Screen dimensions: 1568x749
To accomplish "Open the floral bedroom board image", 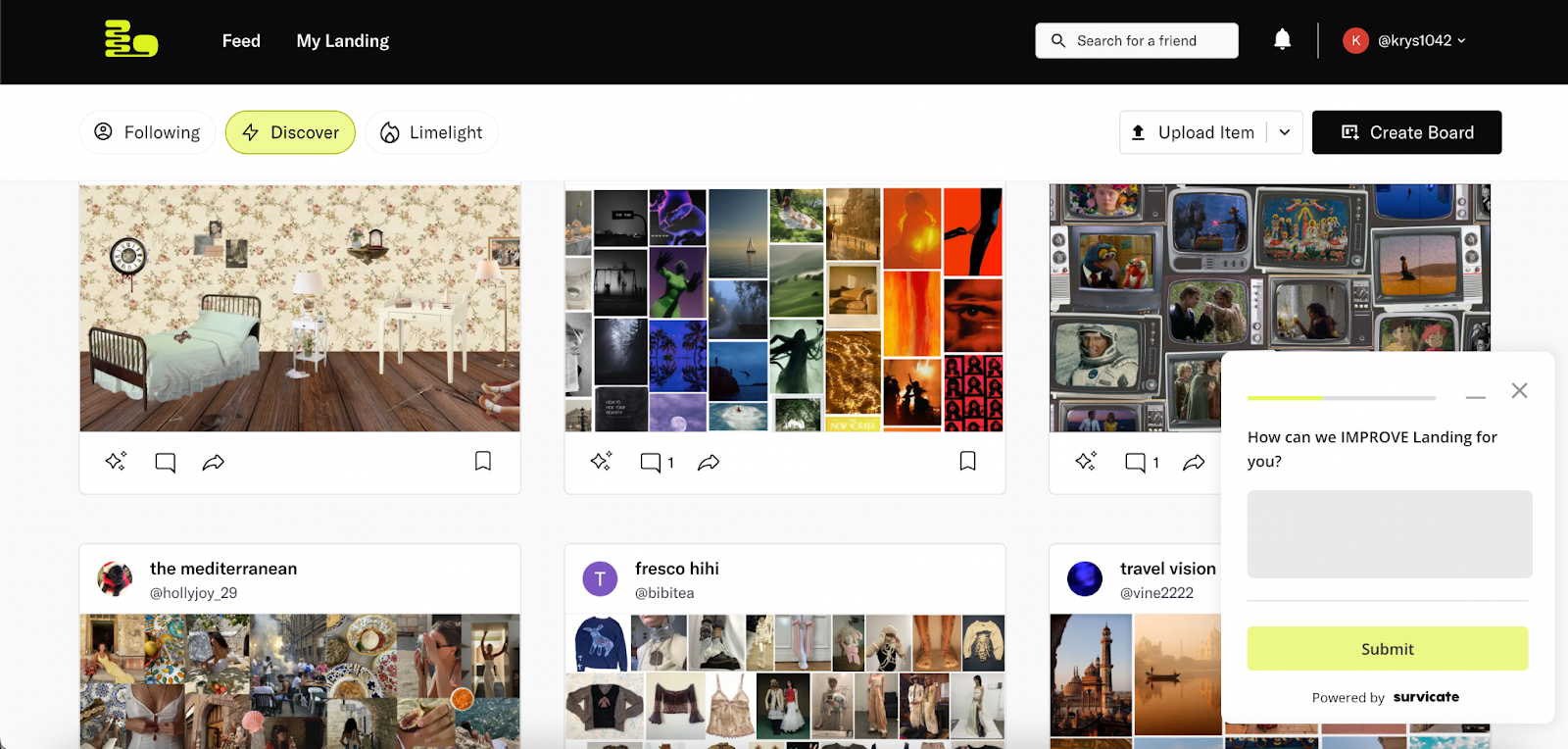I will (x=300, y=308).
